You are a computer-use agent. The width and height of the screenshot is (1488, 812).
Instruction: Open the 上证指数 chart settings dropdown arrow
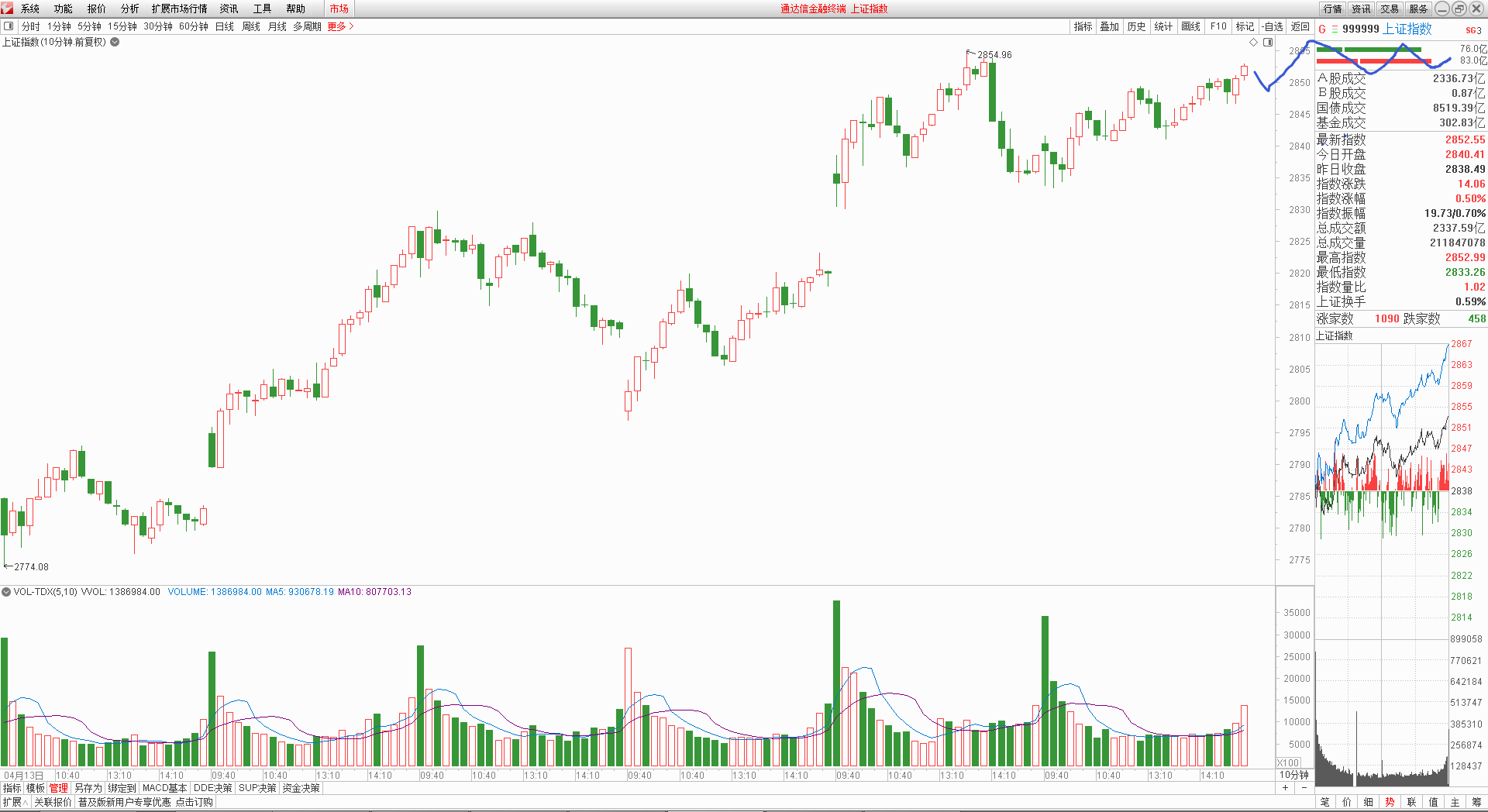(x=115, y=42)
